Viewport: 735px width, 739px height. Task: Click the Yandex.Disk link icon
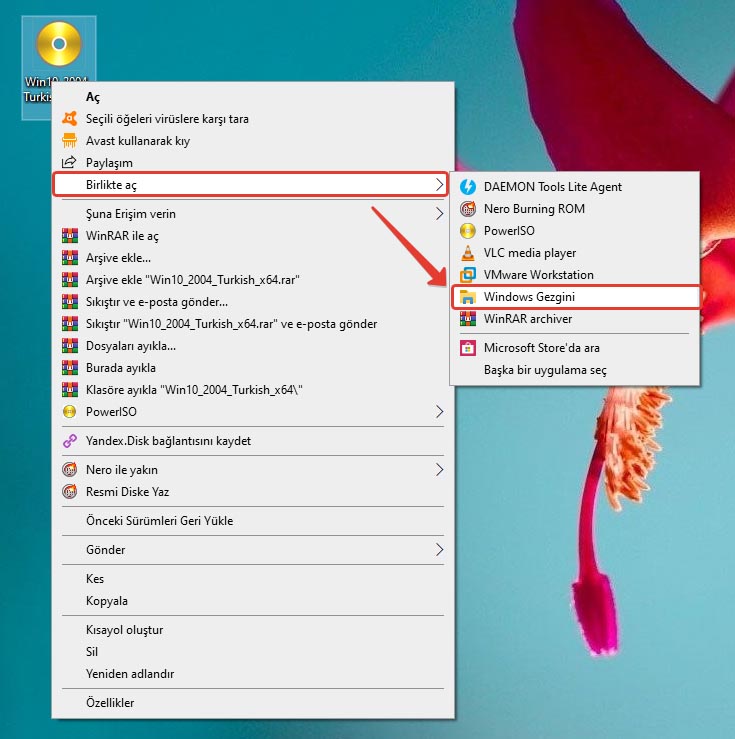(x=69, y=441)
